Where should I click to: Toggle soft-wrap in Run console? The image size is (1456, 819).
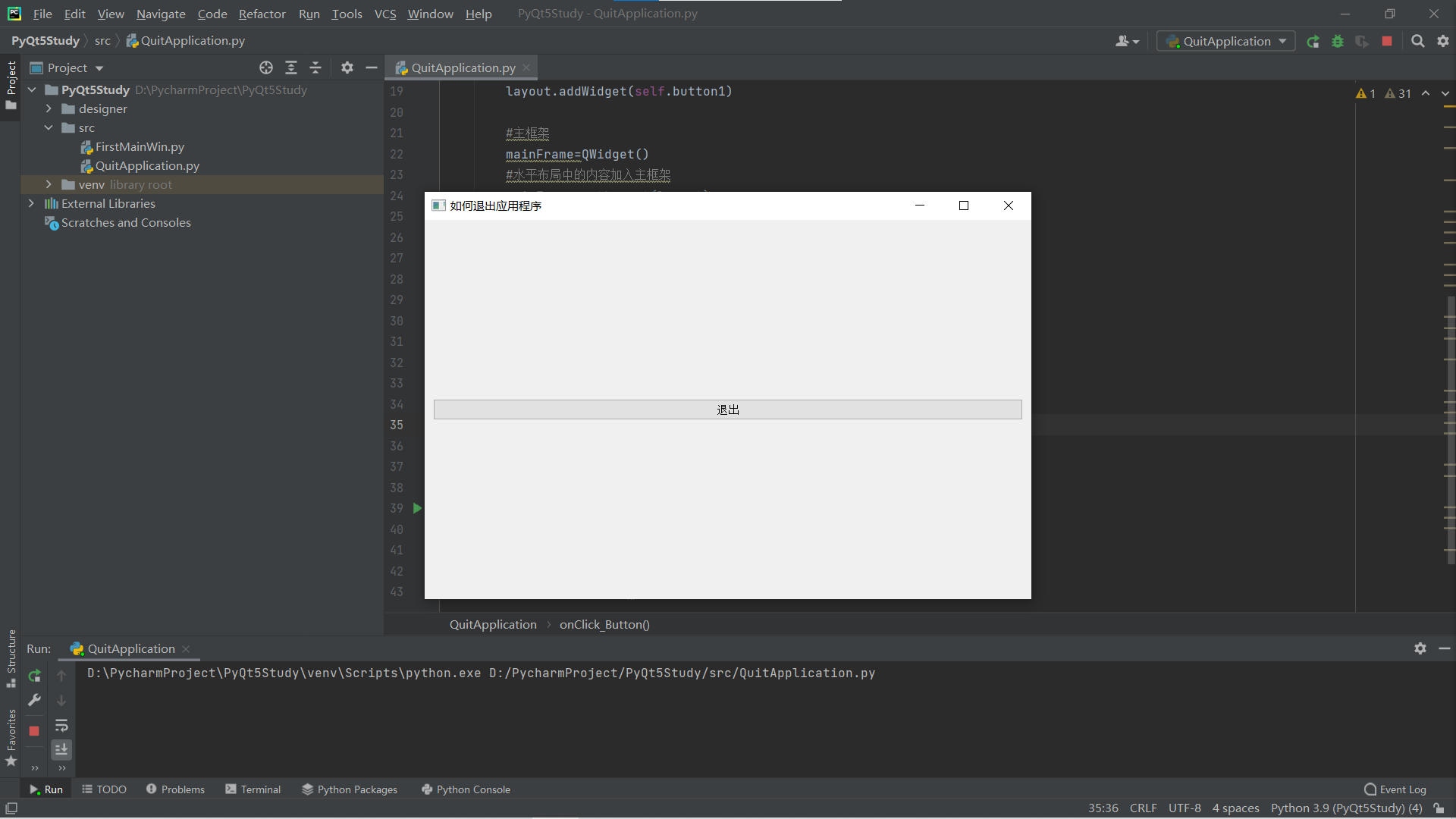click(61, 726)
